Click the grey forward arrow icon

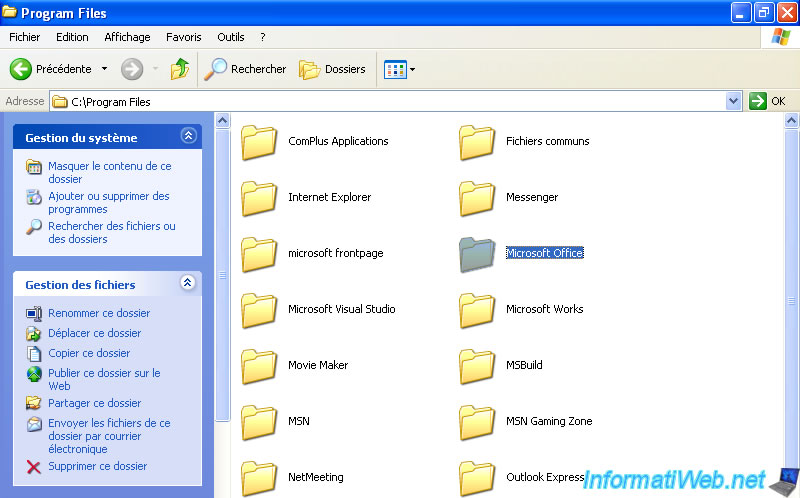point(132,69)
